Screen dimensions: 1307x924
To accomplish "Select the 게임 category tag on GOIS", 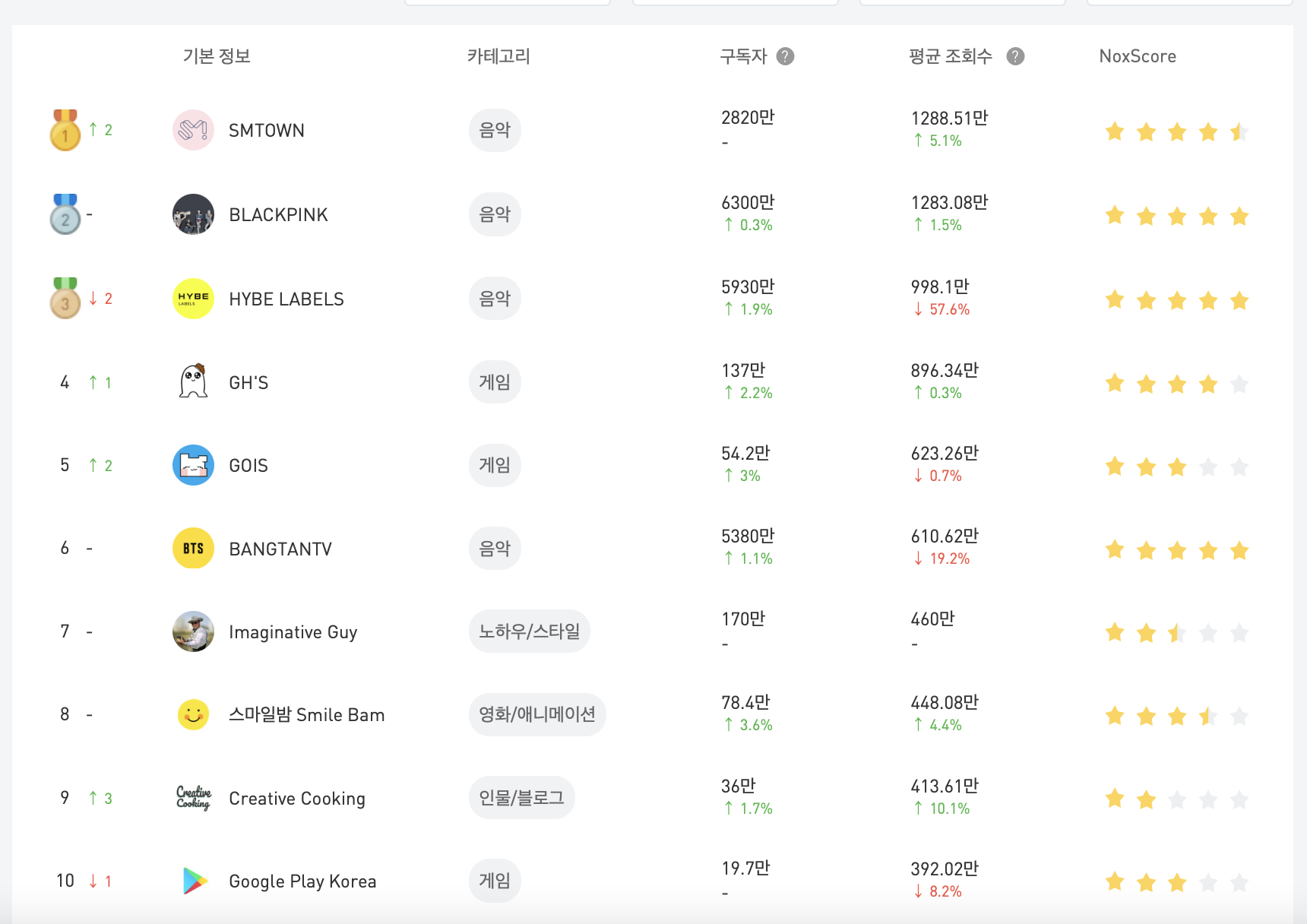I will [494, 464].
